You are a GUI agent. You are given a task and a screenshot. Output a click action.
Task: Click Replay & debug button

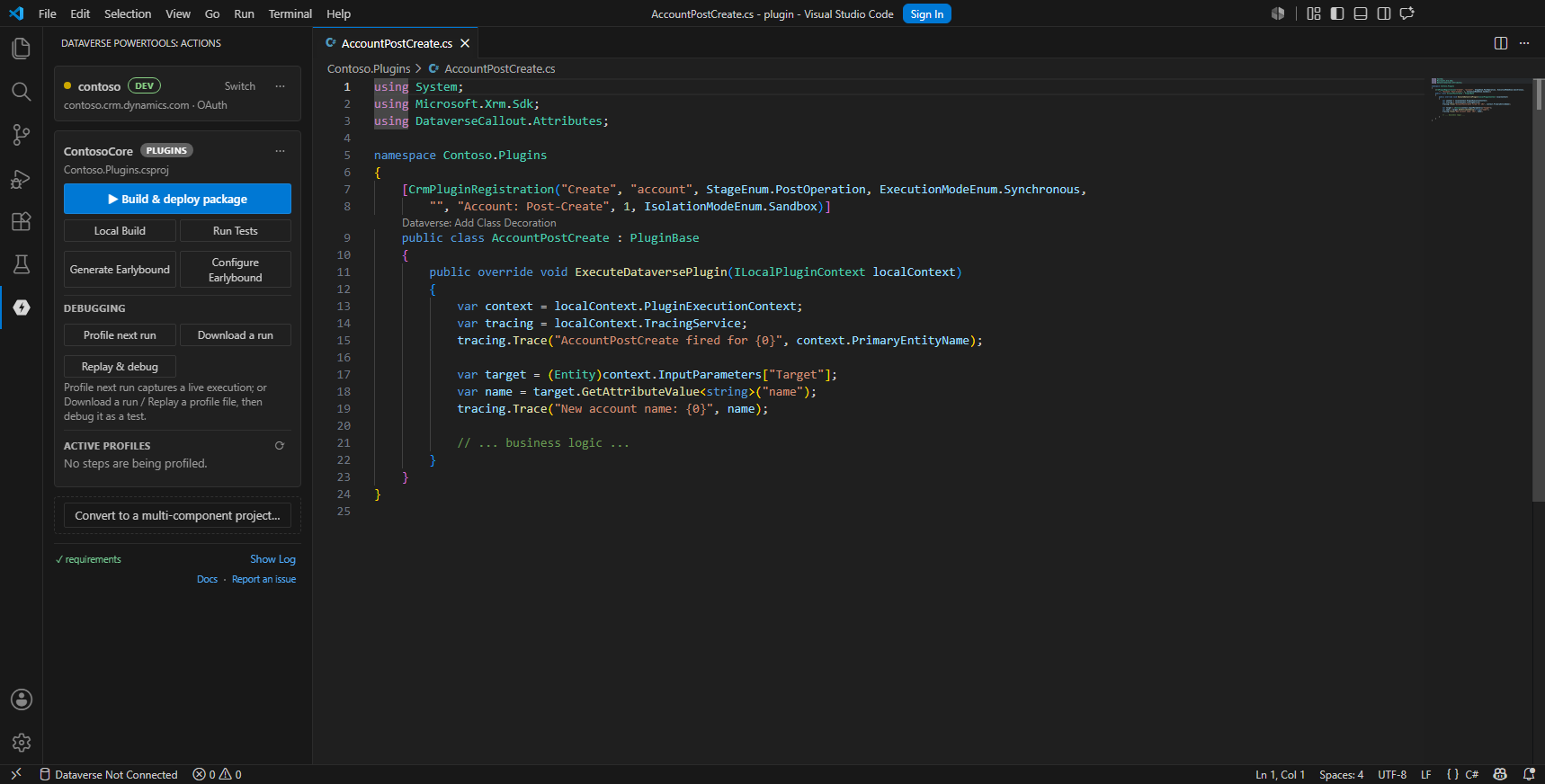[120, 367]
